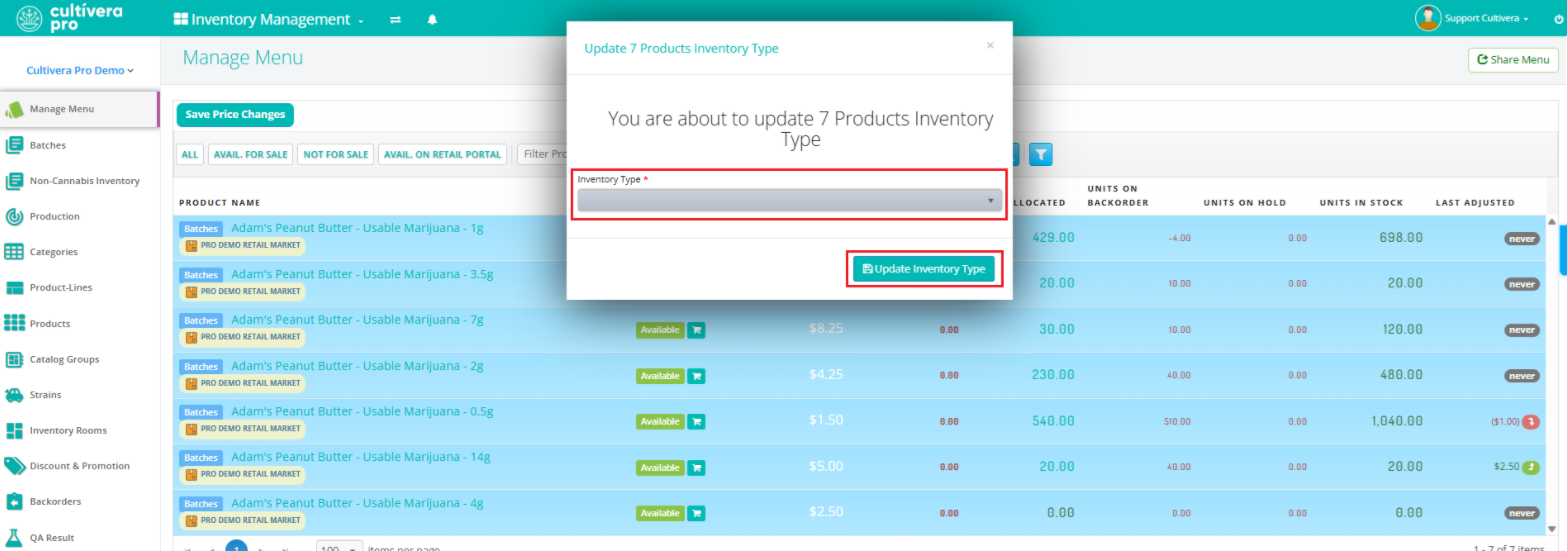Click the Filter Products input field
Image resolution: width=1567 pixels, height=551 pixels.
point(541,154)
